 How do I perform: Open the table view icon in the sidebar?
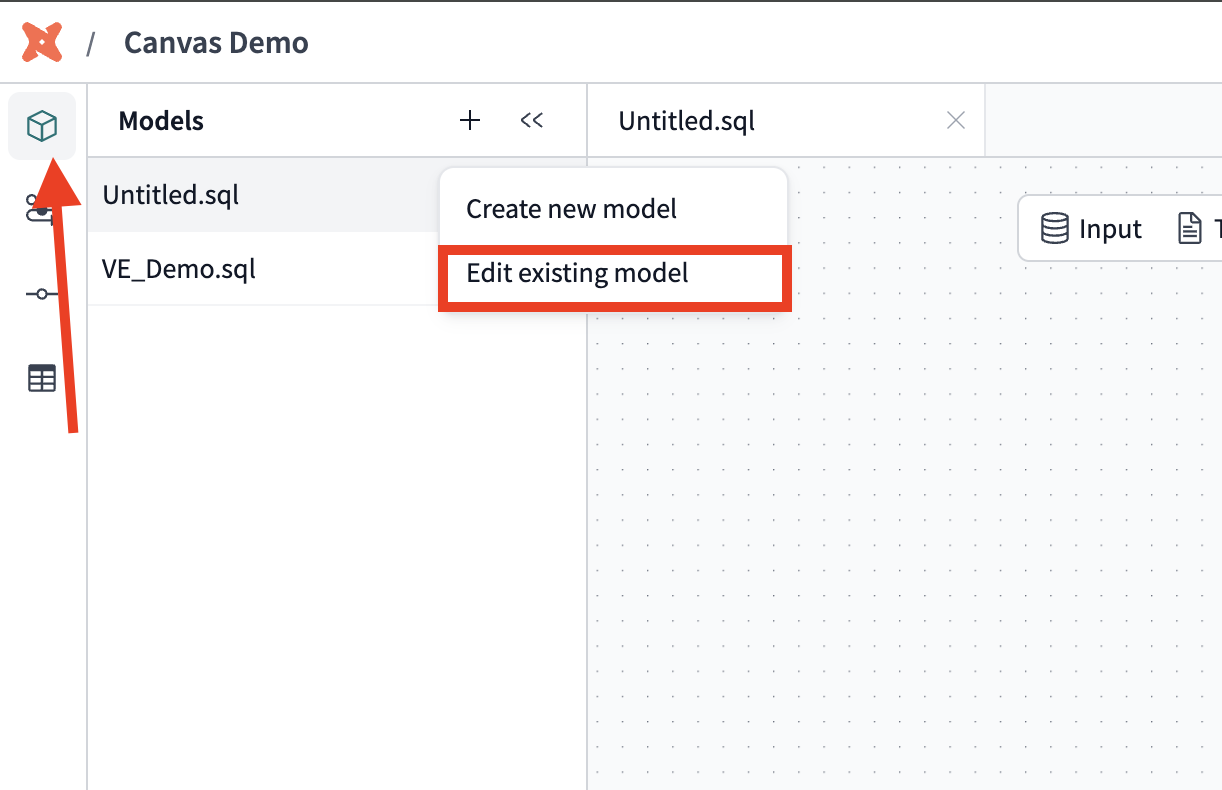coord(41,378)
